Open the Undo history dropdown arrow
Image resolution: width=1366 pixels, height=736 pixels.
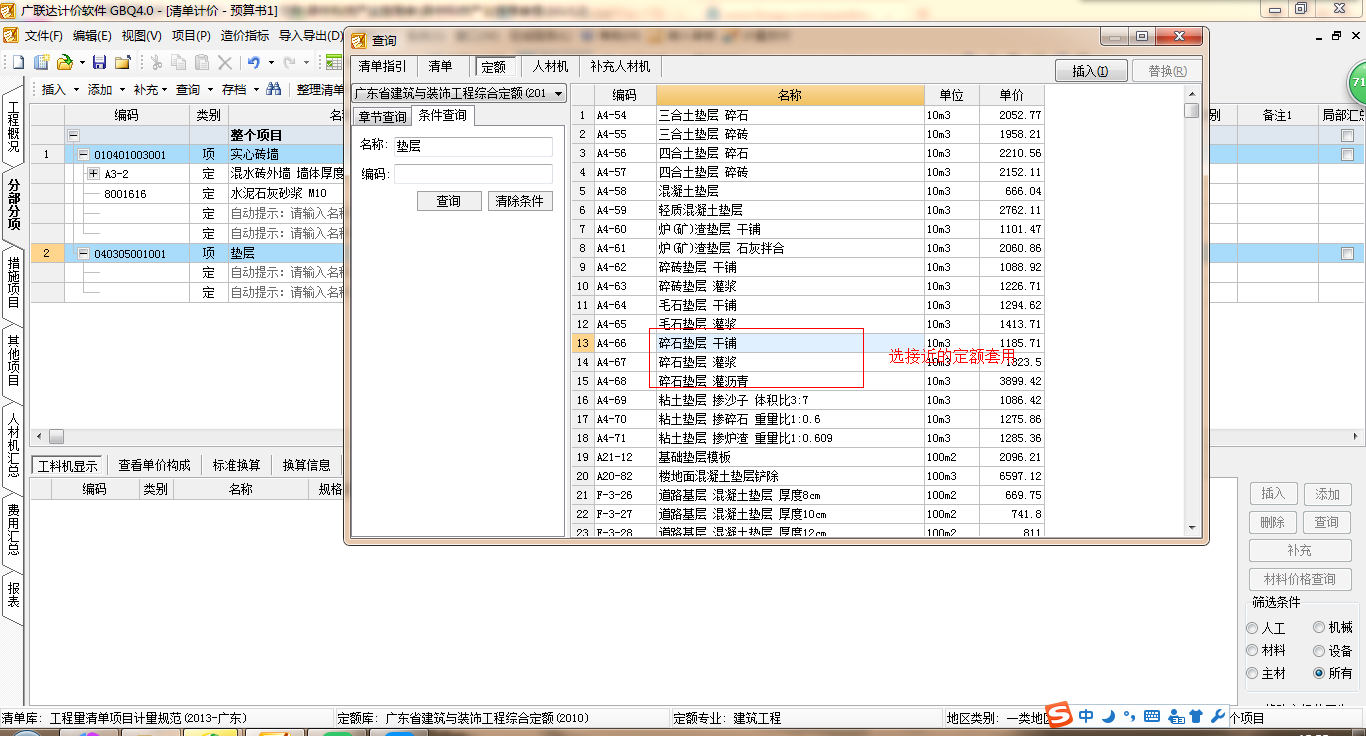point(271,63)
